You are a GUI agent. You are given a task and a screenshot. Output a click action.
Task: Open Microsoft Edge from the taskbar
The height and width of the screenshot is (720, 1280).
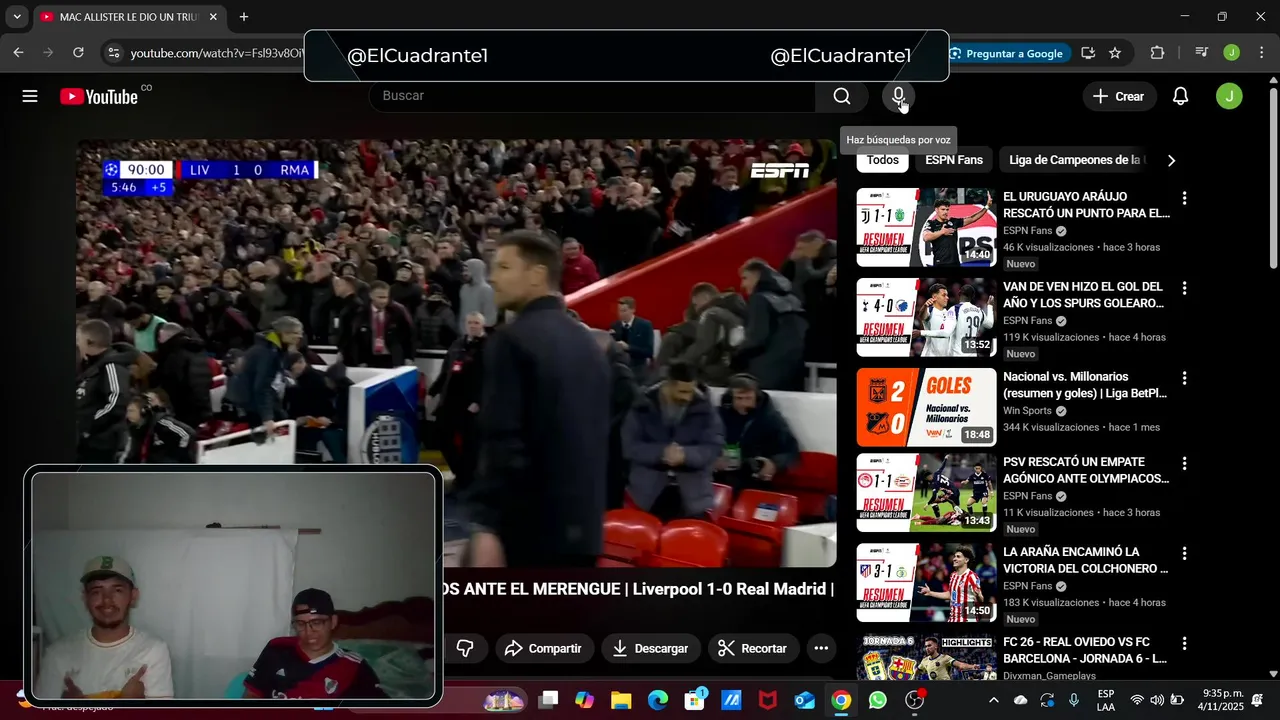(657, 700)
